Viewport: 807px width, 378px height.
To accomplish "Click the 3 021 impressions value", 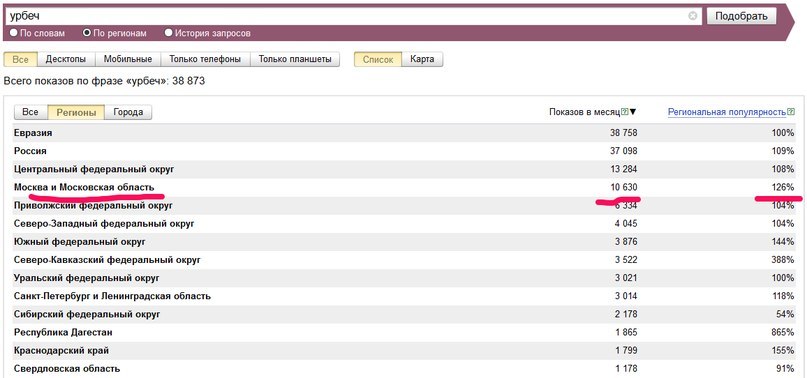I will click(x=626, y=278).
